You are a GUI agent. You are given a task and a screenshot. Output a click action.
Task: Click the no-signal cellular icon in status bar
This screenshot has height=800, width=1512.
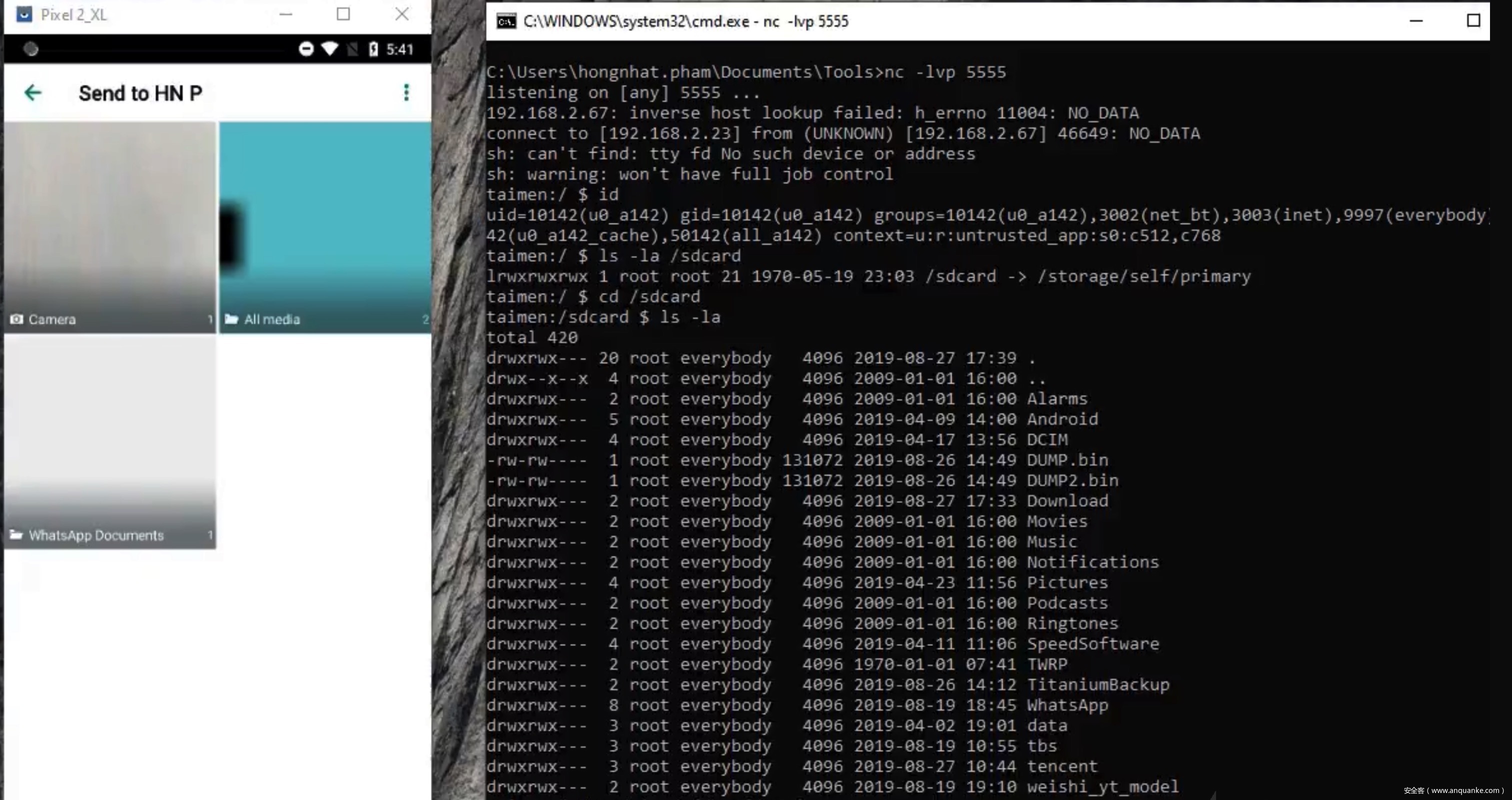click(x=352, y=49)
